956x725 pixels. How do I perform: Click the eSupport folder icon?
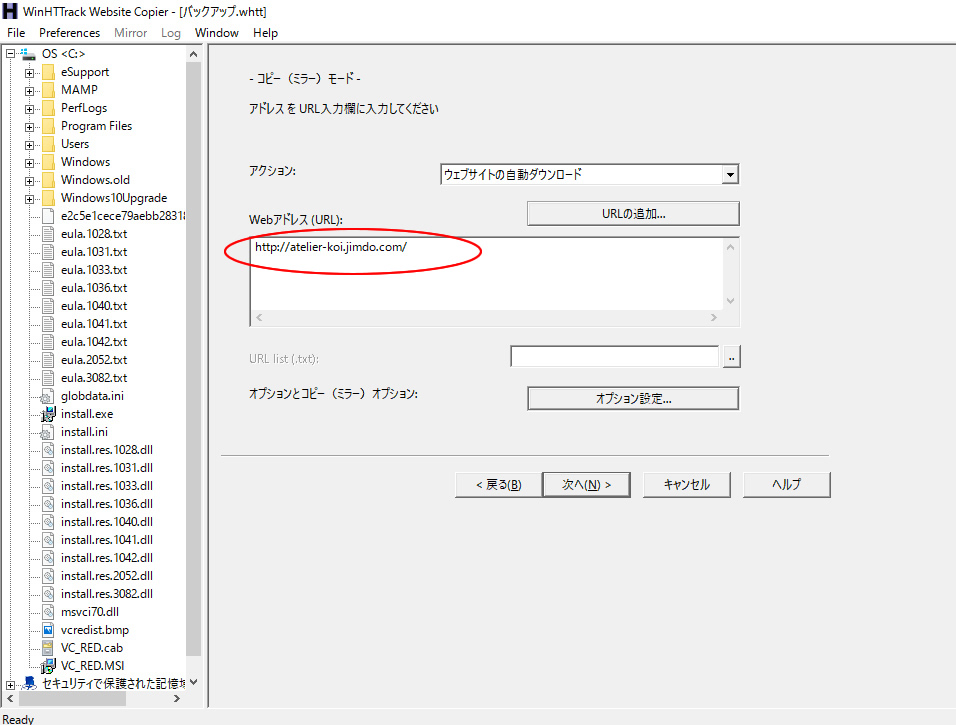[48, 71]
